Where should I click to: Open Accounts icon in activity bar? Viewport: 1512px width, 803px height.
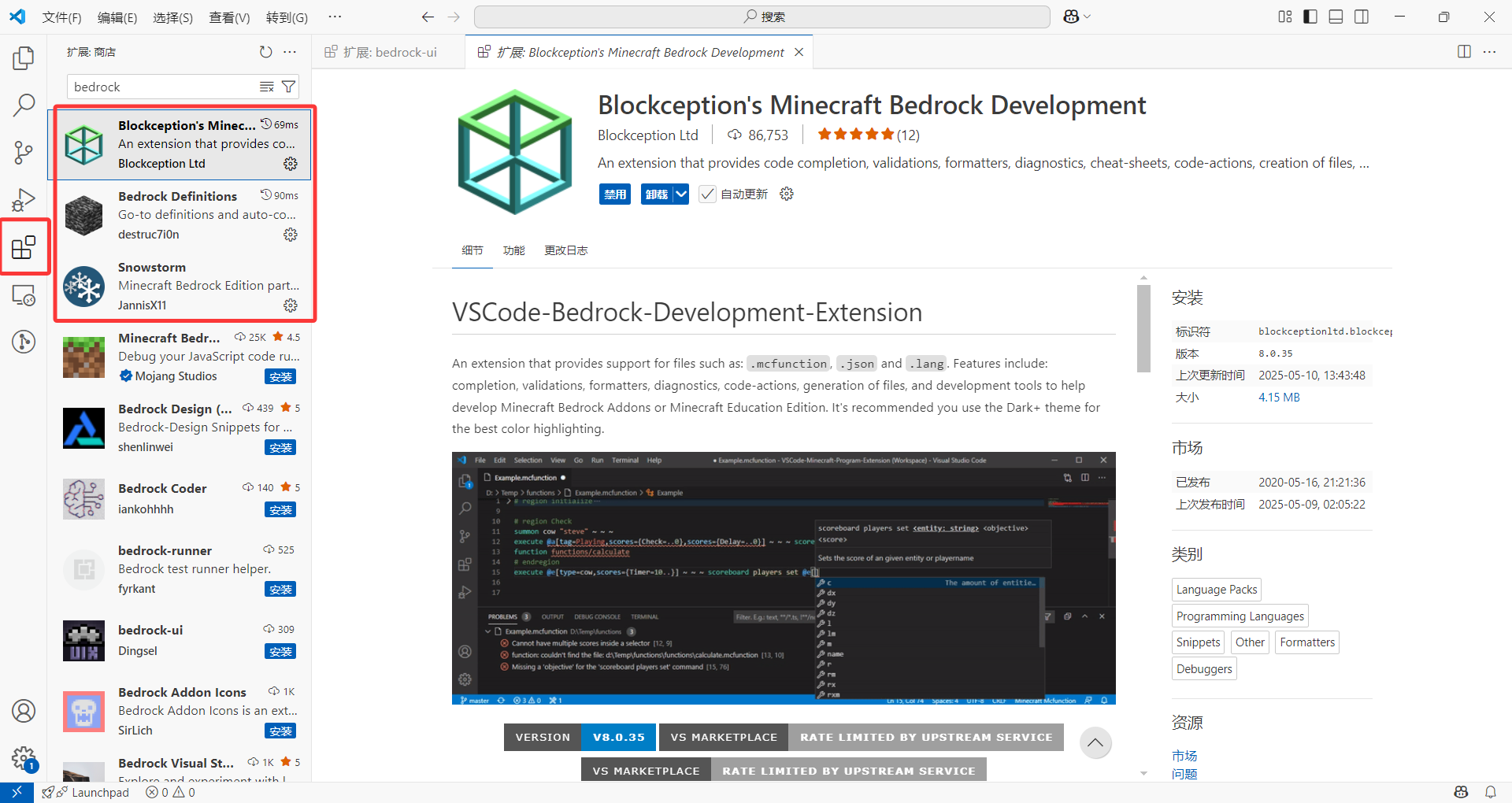tap(24, 711)
